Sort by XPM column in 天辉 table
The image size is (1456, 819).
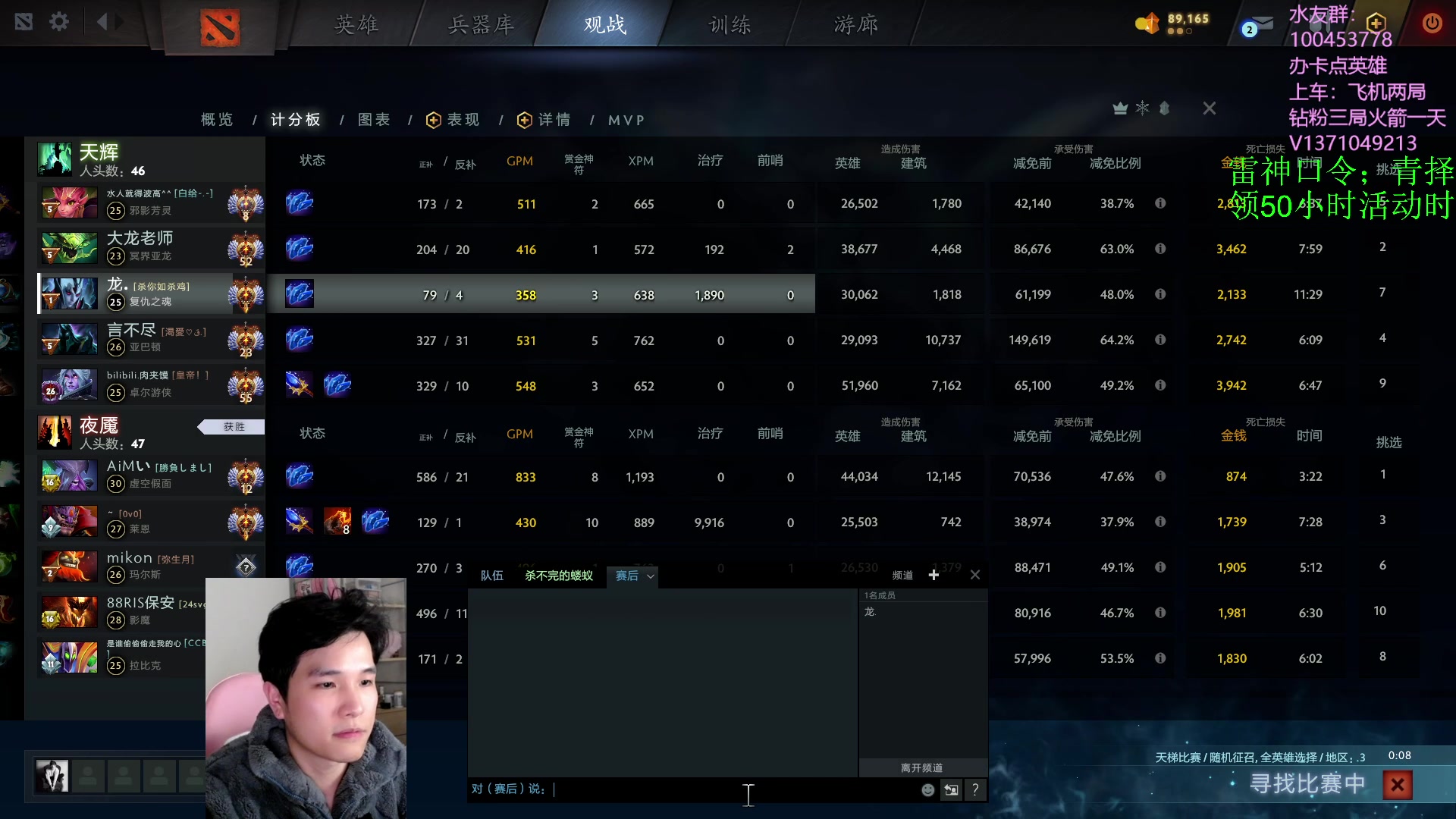pyautogui.click(x=641, y=161)
